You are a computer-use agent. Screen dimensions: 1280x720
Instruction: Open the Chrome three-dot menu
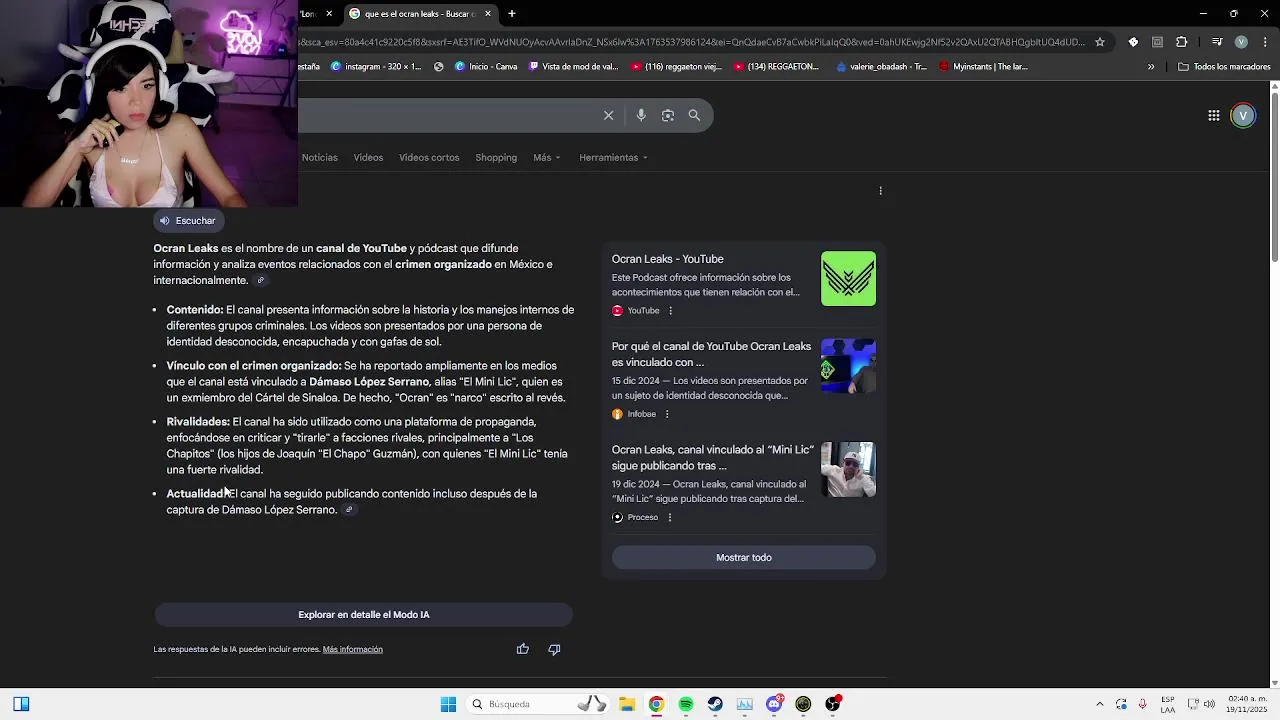click(x=1263, y=42)
